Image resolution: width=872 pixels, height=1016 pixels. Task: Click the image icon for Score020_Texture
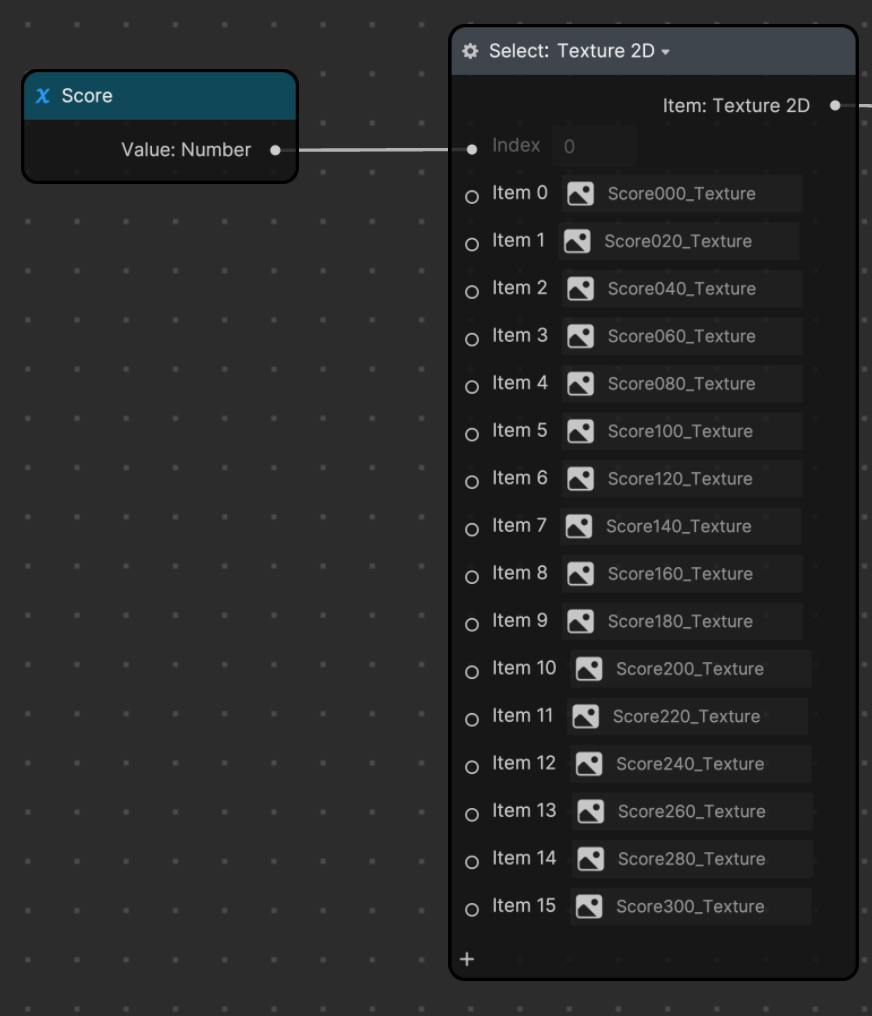pos(577,241)
